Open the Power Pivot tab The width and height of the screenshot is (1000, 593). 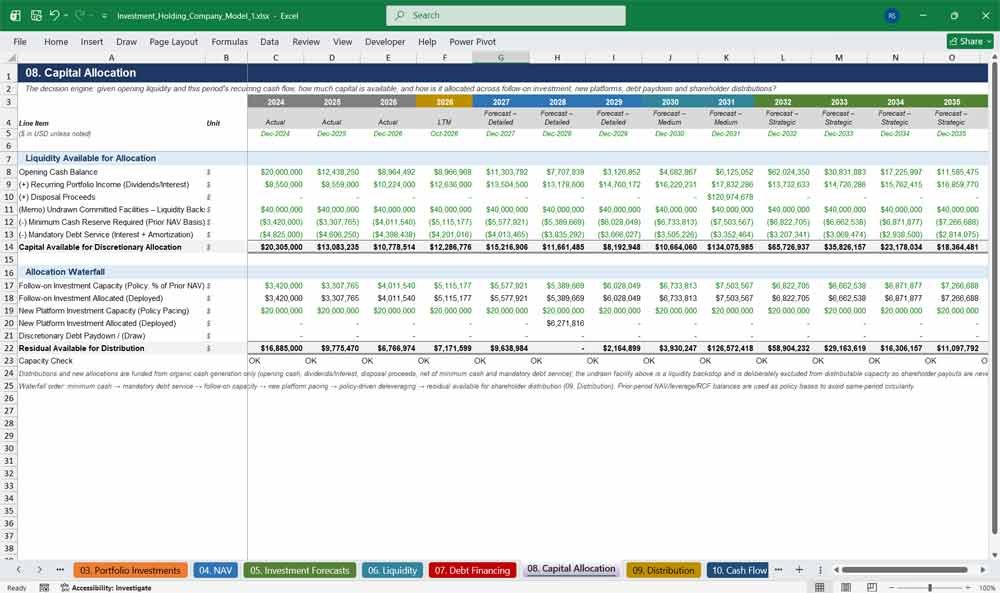pos(473,41)
